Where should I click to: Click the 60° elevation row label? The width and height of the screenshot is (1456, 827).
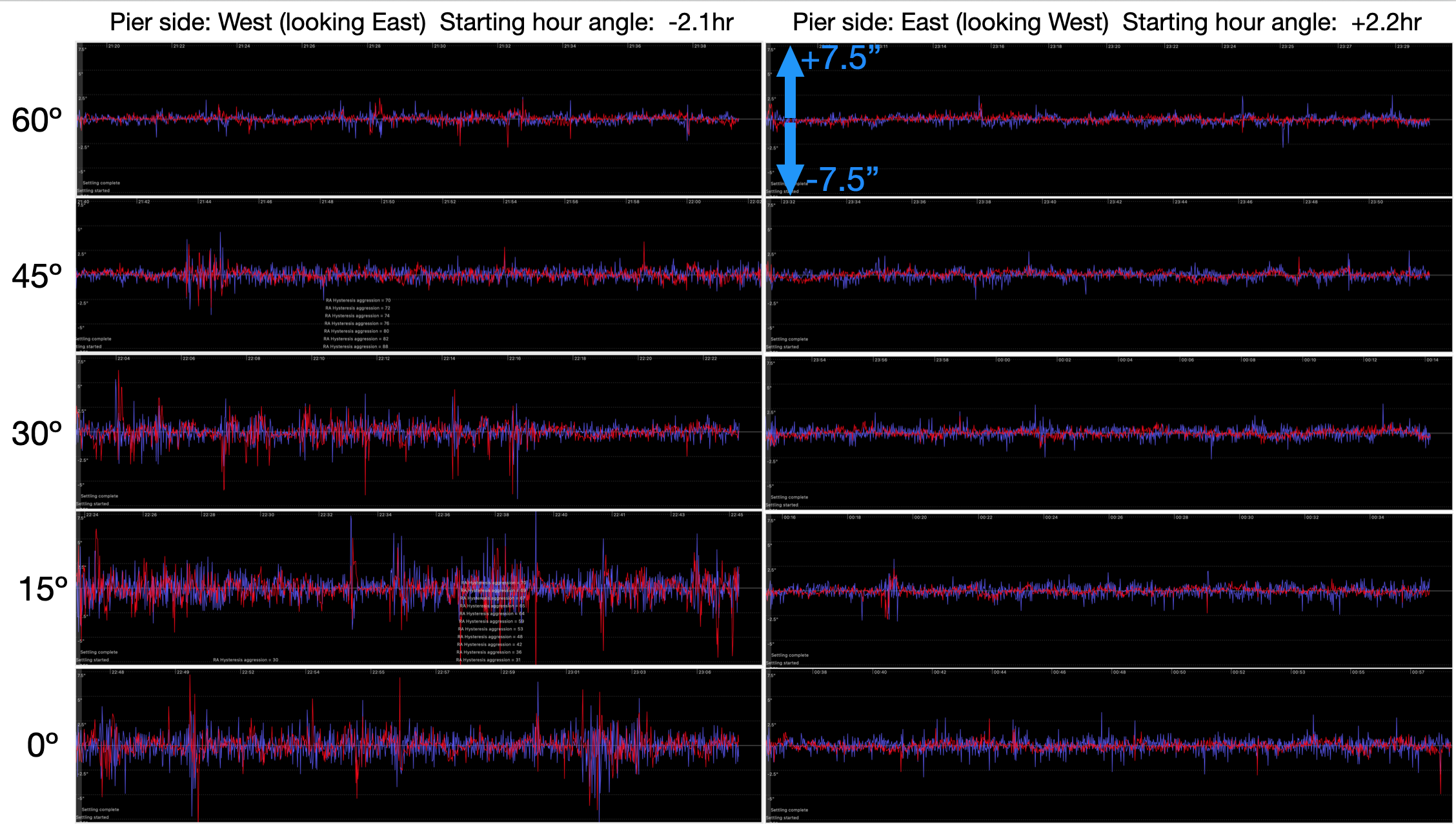[37, 121]
